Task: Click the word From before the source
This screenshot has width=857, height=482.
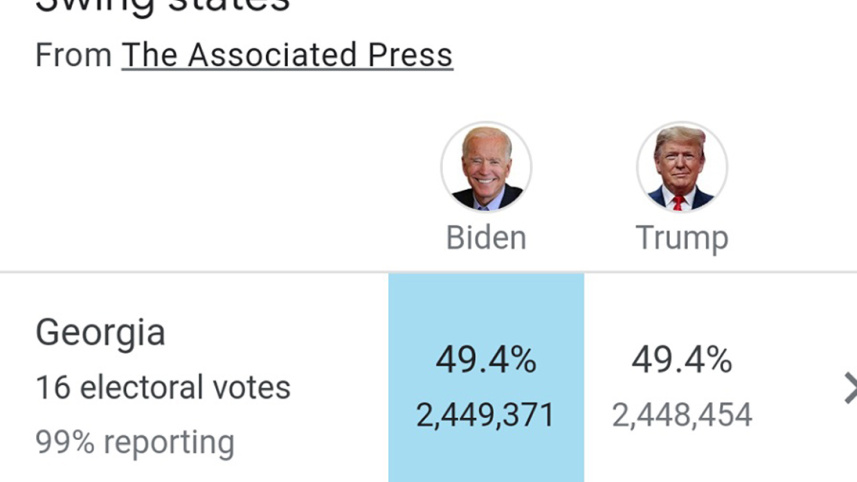Action: (73, 55)
